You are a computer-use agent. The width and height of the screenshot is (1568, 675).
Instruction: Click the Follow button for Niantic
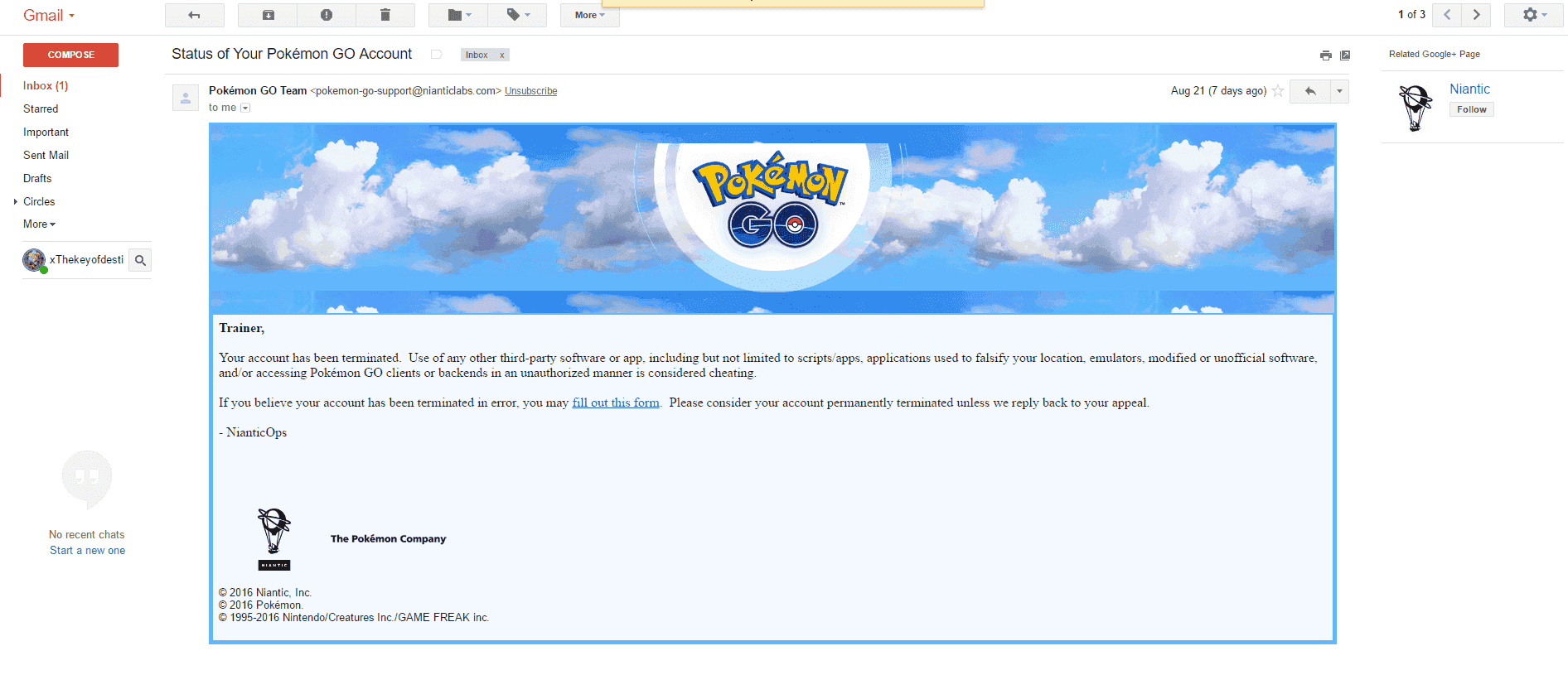1471,109
